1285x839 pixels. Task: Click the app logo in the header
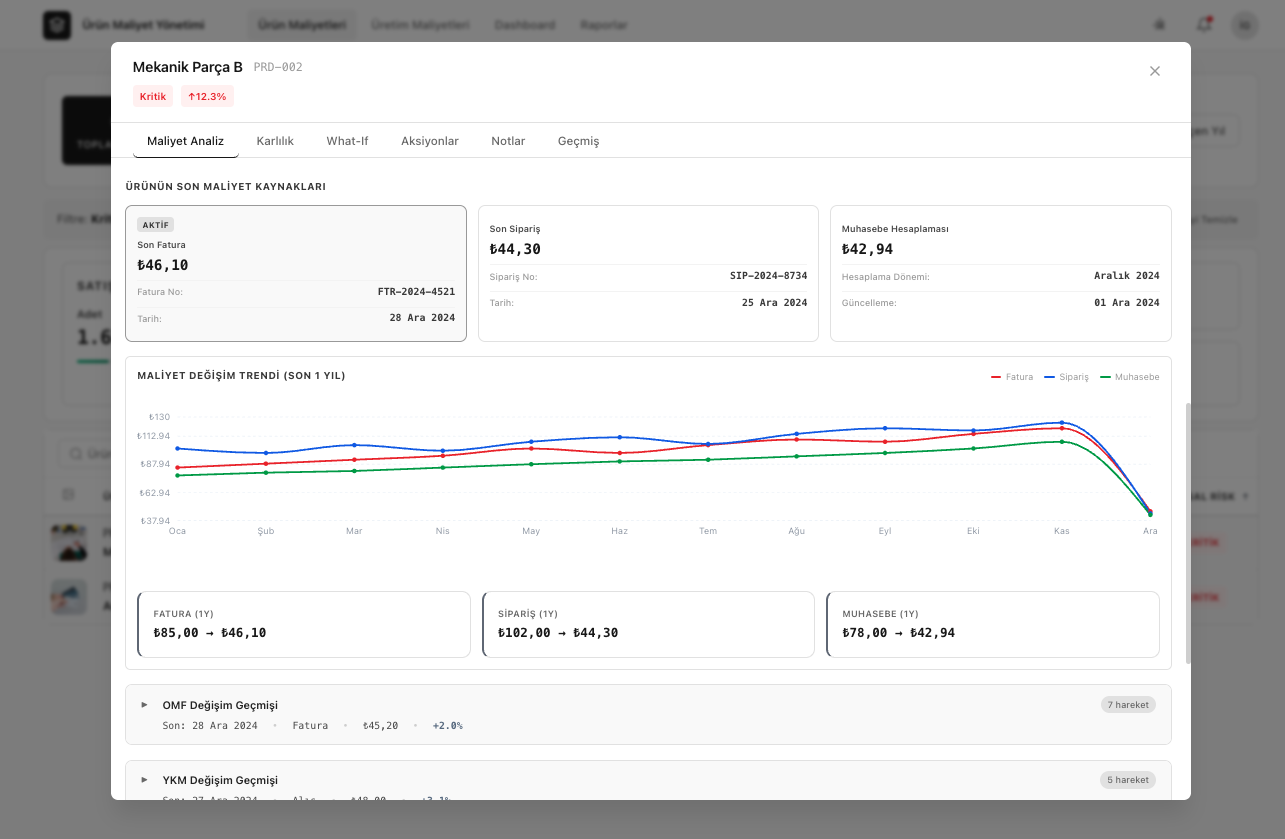(x=57, y=25)
